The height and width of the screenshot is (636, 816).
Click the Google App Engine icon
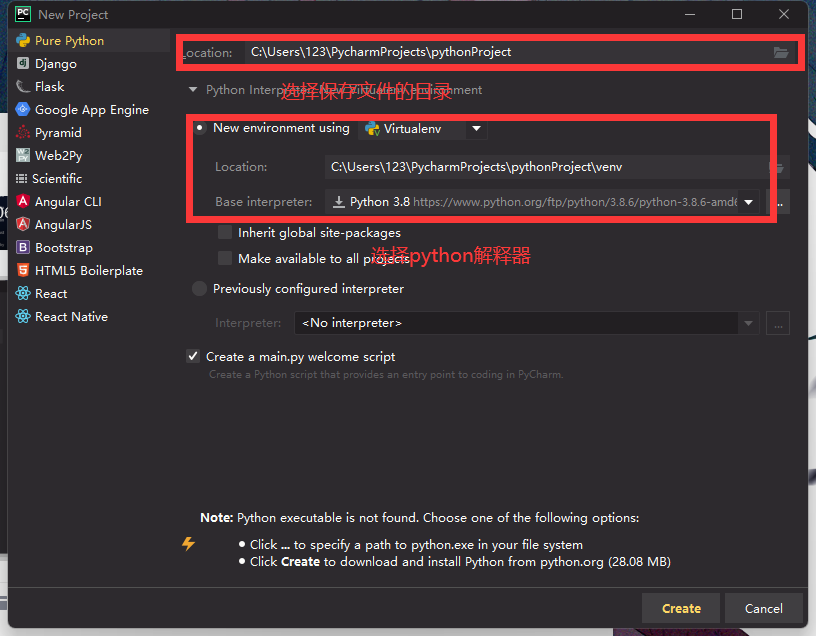click(23, 109)
